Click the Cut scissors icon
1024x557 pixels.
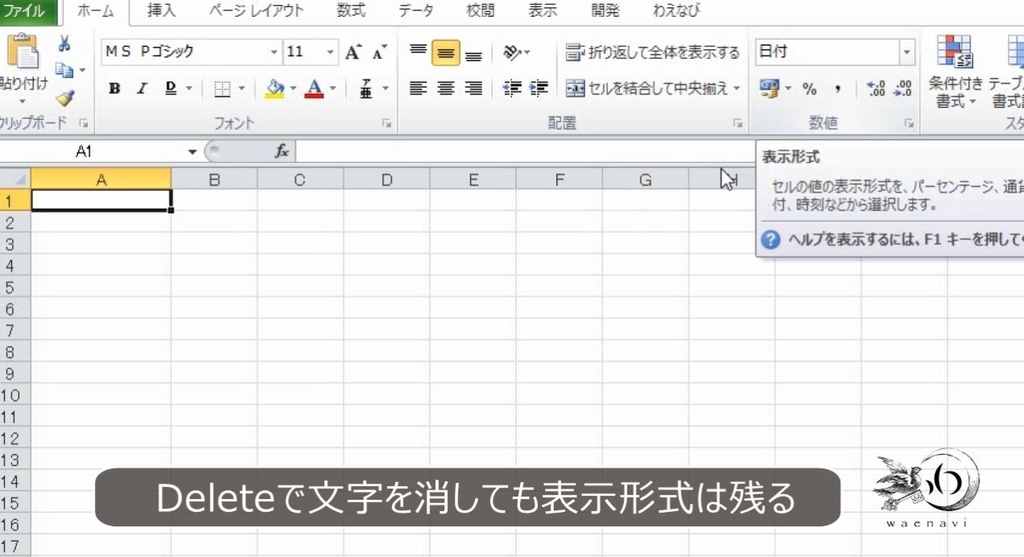64,44
